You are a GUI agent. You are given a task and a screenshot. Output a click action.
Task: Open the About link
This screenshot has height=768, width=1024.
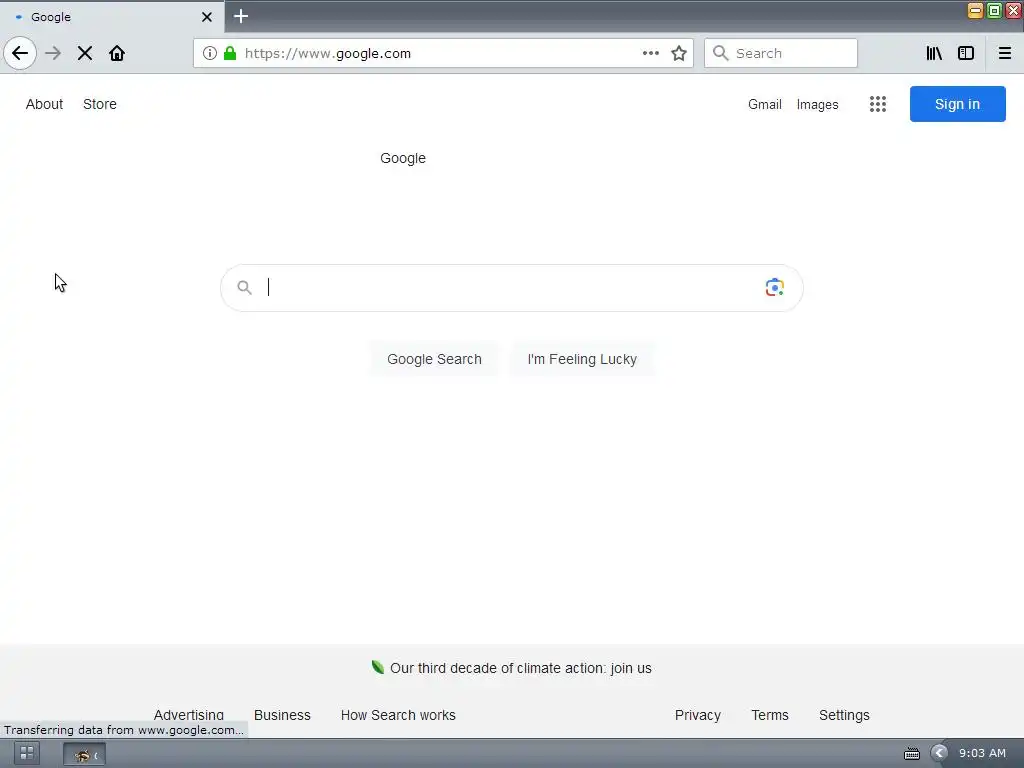pos(44,104)
